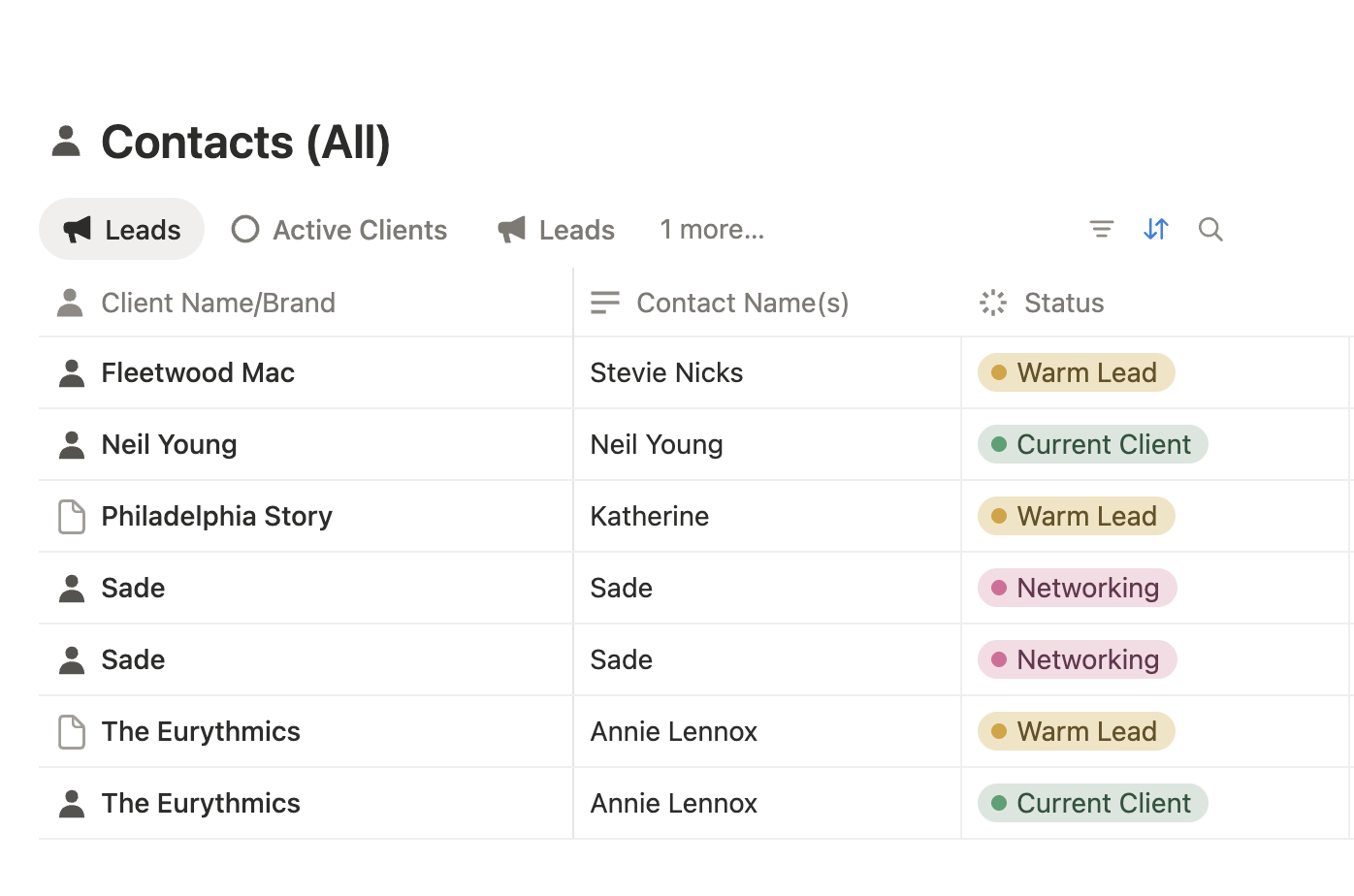
Task: Click the megaphone icon on the unselected Leads tab
Action: click(511, 230)
